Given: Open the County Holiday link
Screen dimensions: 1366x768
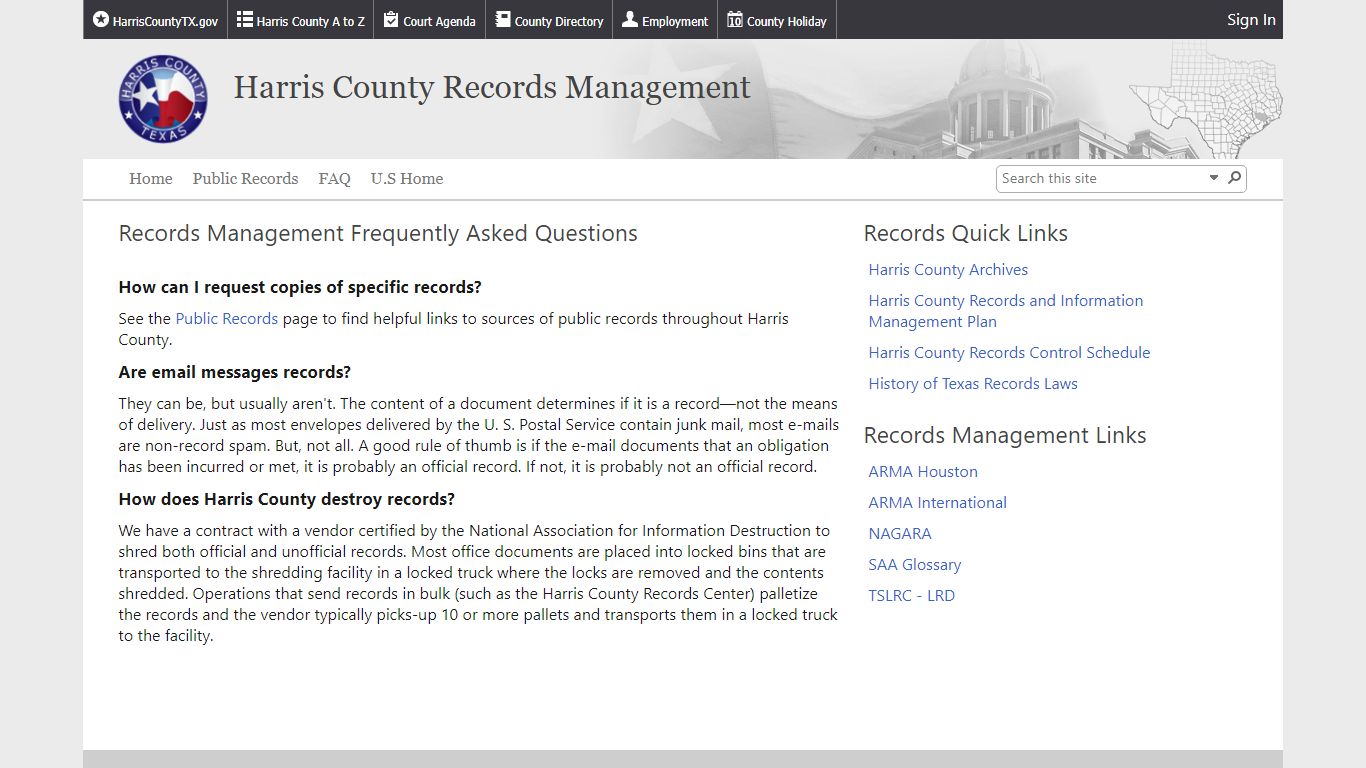Looking at the screenshot, I should (x=777, y=20).
